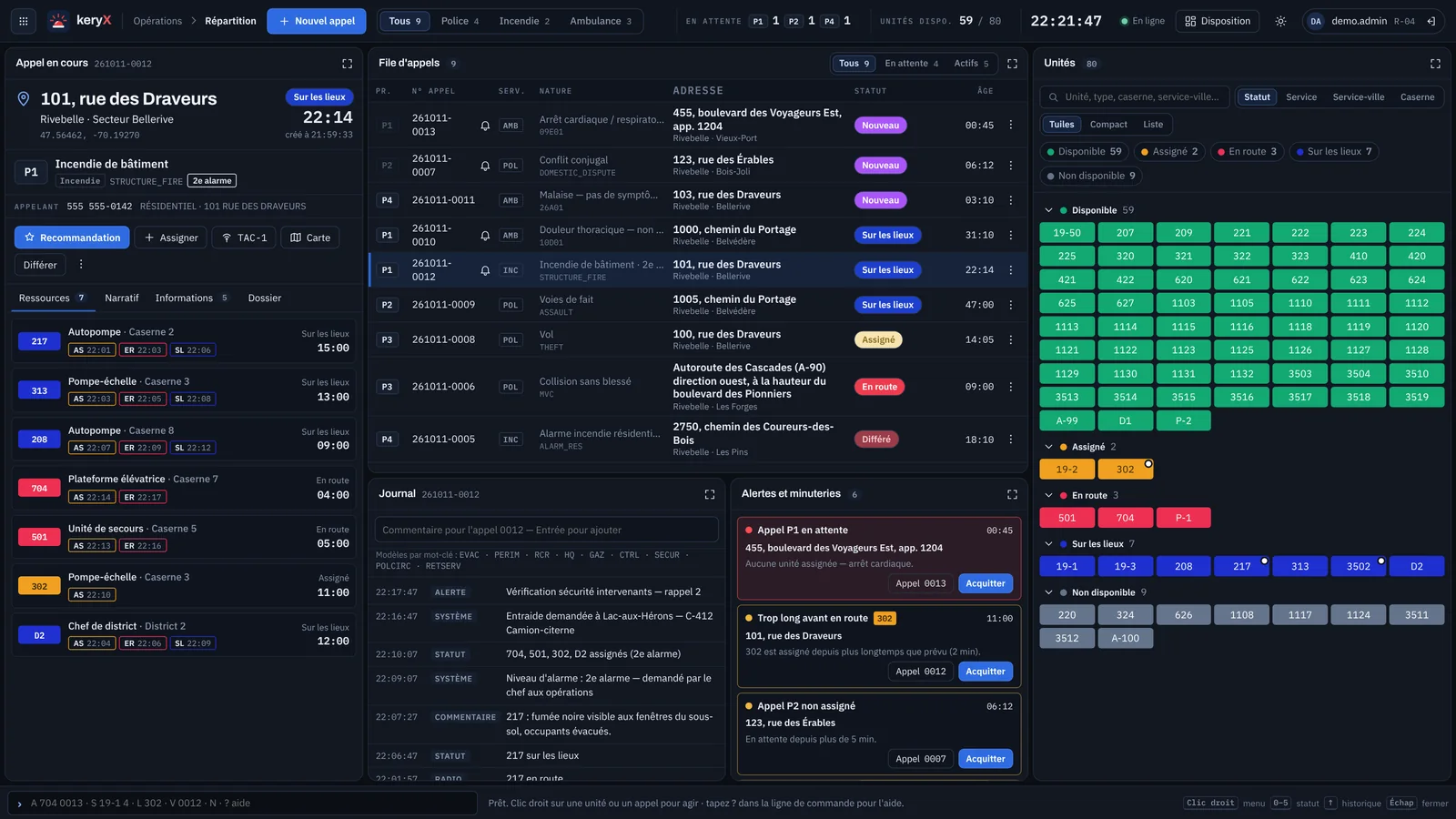Click the logout icon beside demo.admin

point(1431,21)
